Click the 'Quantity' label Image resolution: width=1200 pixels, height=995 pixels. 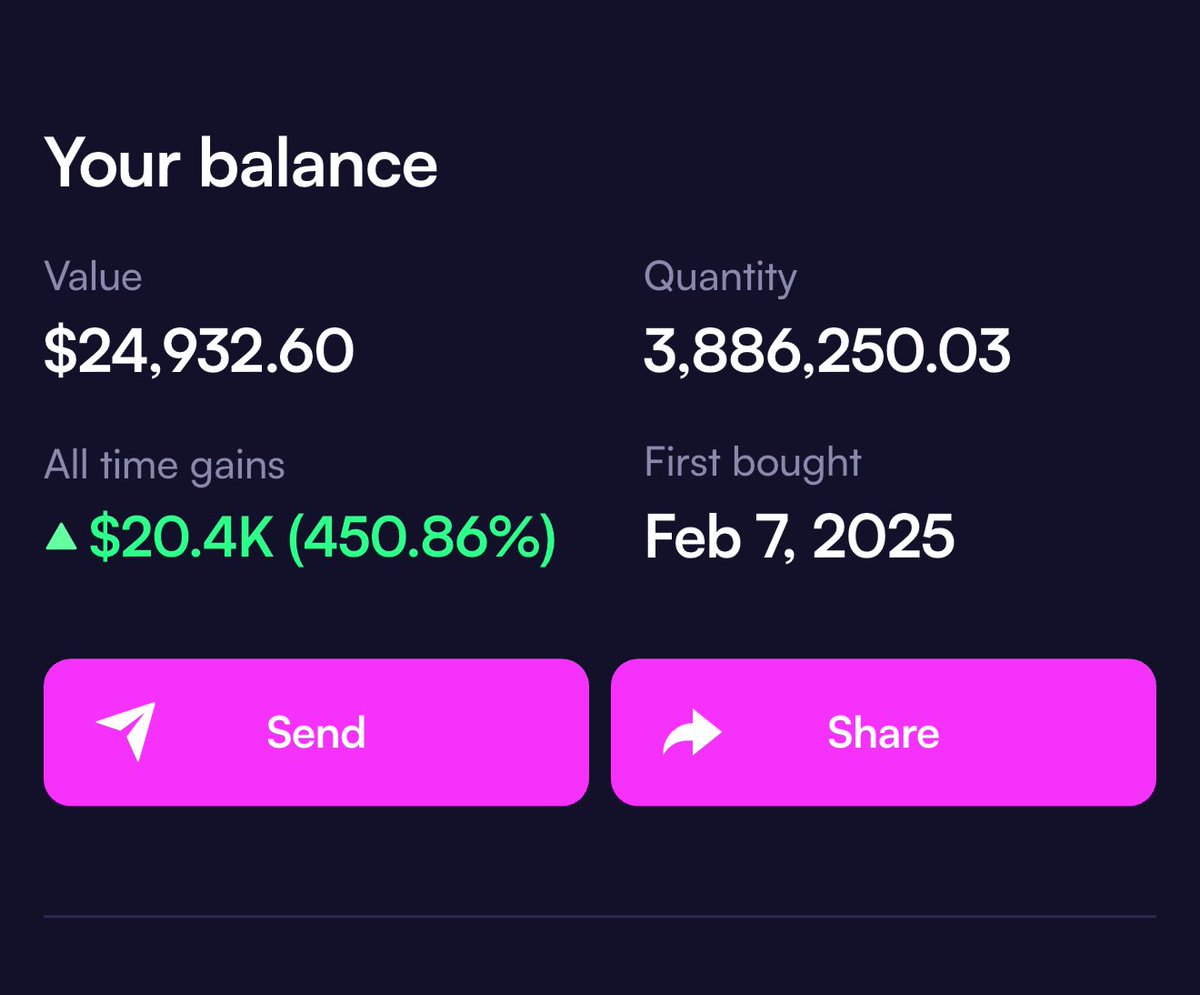[720, 278]
